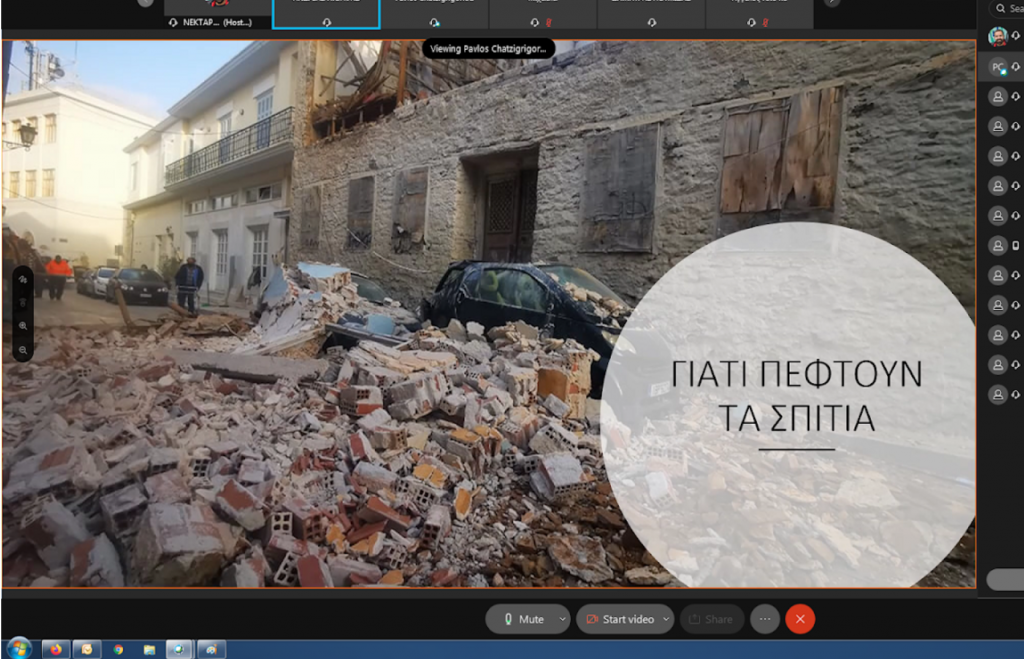This screenshot has width=1024, height=659.
Task: Expand the video options arrow beside Start video
Action: click(667, 619)
